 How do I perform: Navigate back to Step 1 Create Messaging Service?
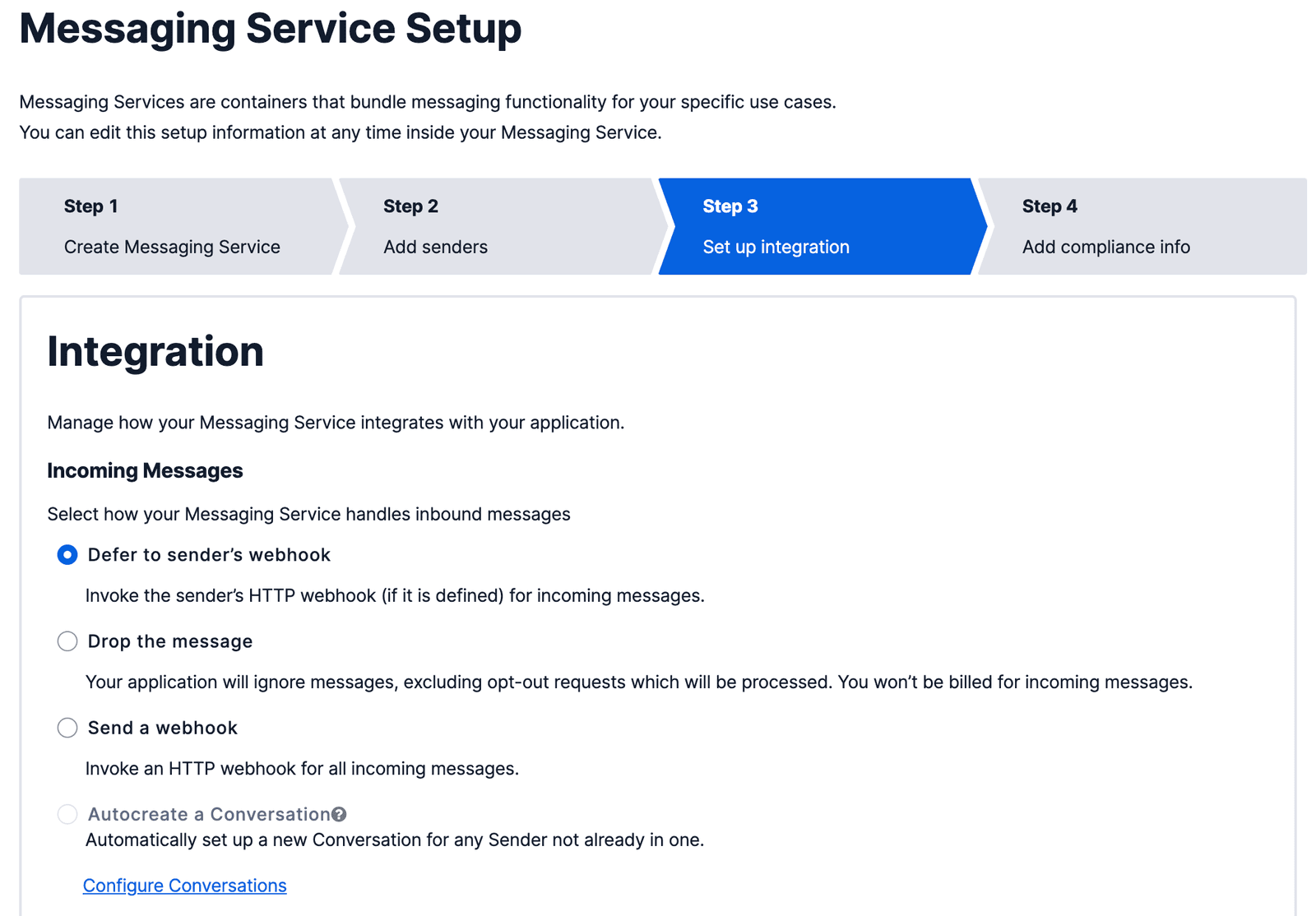click(x=172, y=226)
